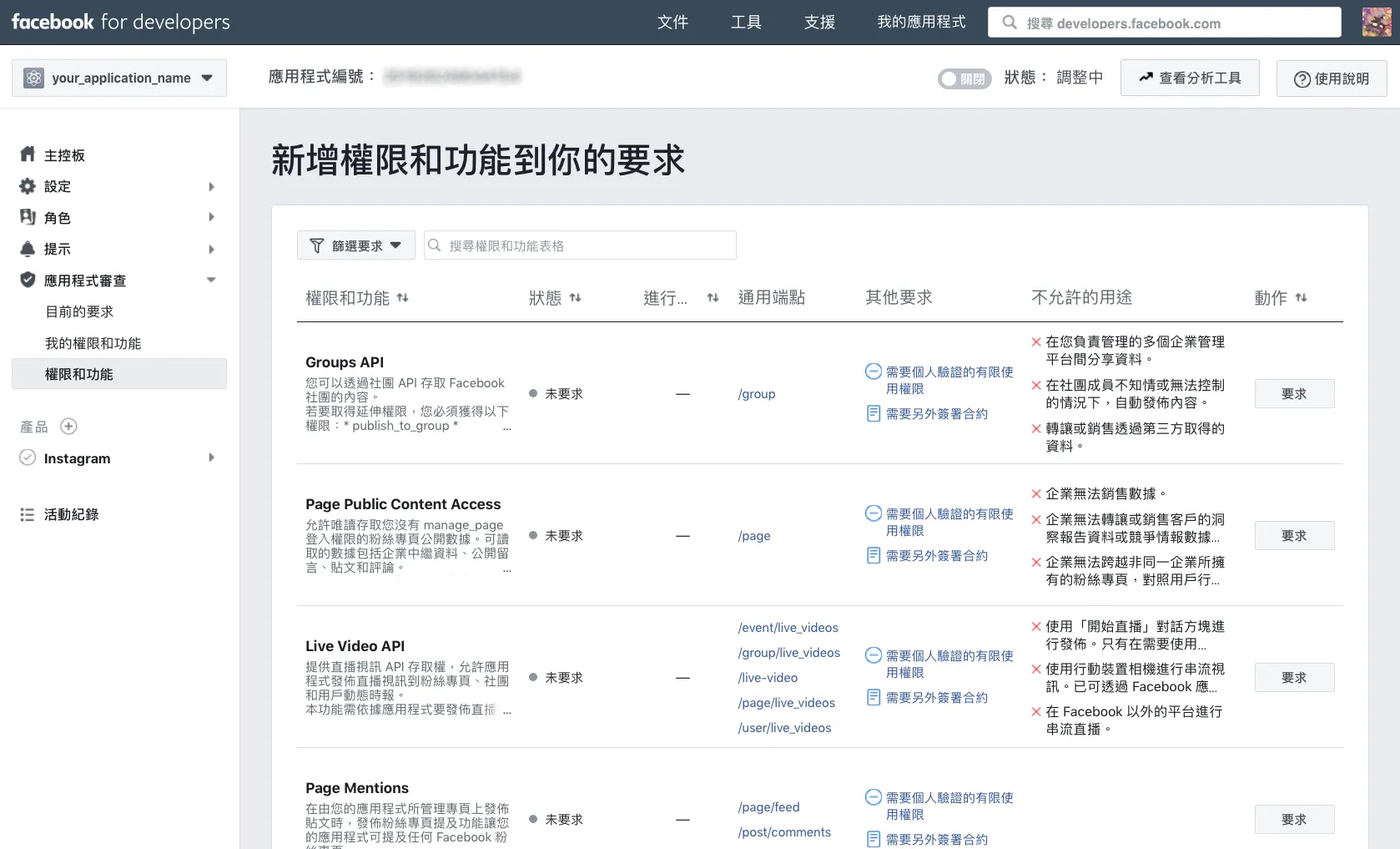Request Groups API with 要求 button
Screen dimensions: 1400x849
coord(1294,393)
